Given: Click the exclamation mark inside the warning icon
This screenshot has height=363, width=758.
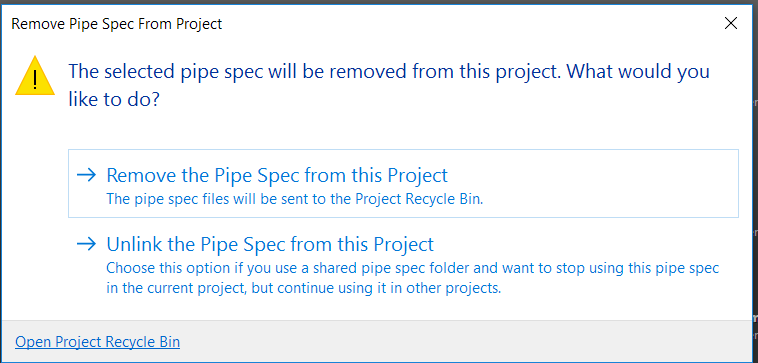Looking at the screenshot, I should (35, 80).
